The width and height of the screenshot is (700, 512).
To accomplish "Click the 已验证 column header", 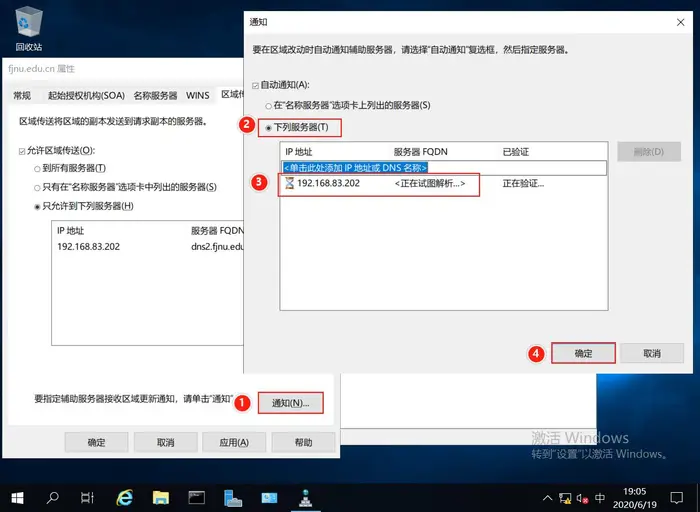I will [516, 152].
